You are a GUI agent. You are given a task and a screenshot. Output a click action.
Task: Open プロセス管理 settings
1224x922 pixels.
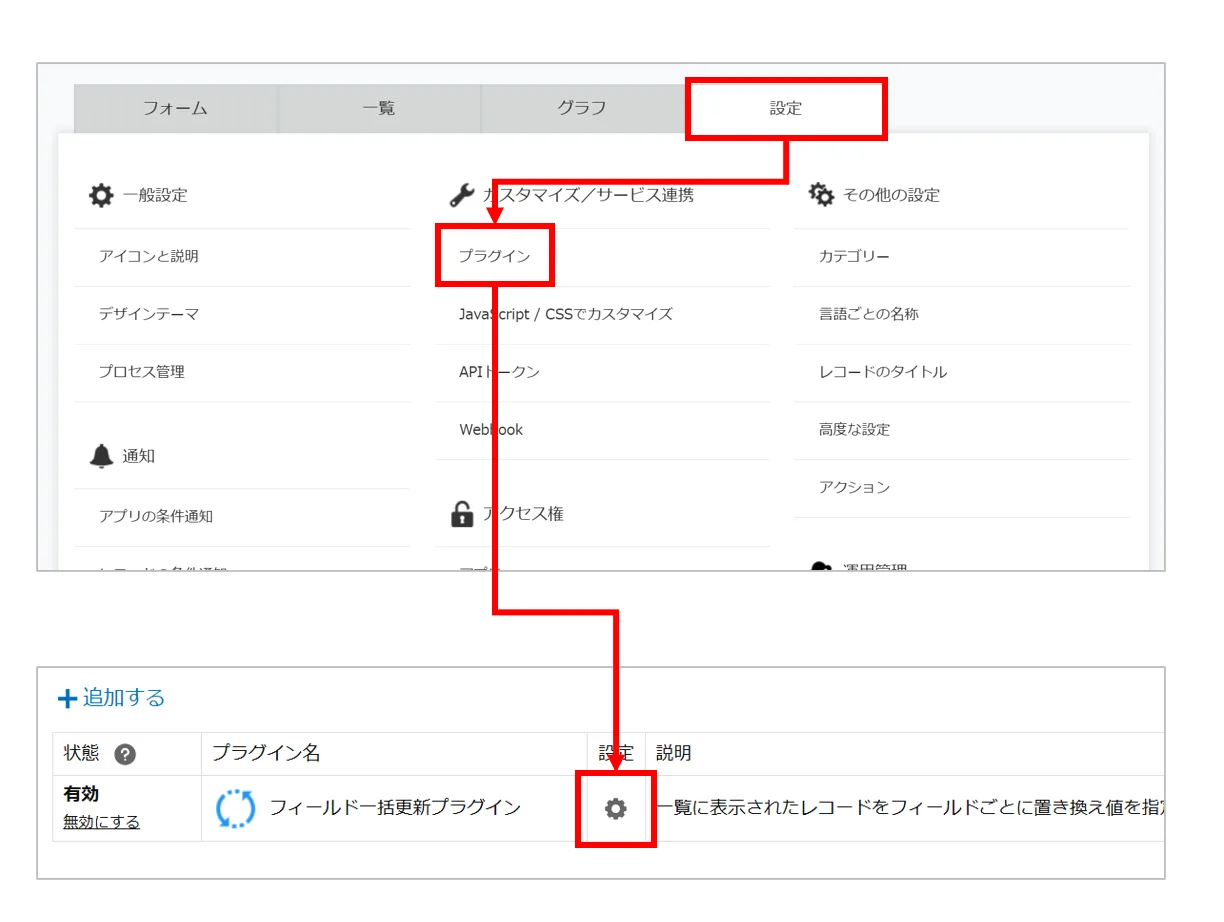tap(141, 372)
